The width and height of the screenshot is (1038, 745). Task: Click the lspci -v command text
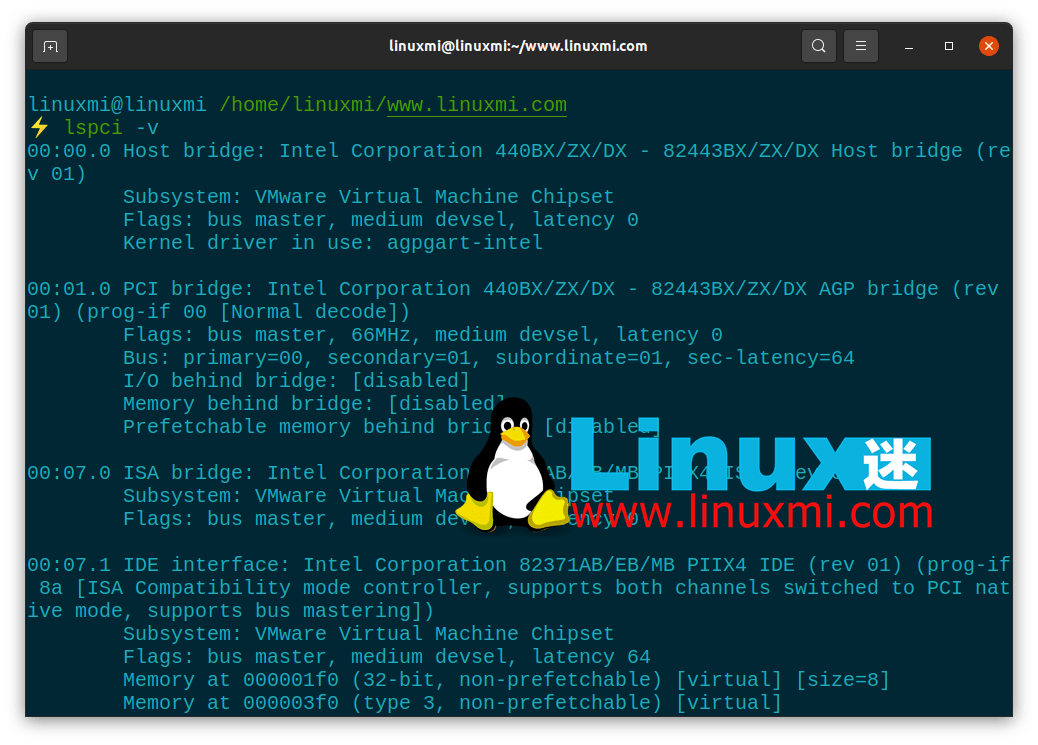pyautogui.click(x=111, y=127)
